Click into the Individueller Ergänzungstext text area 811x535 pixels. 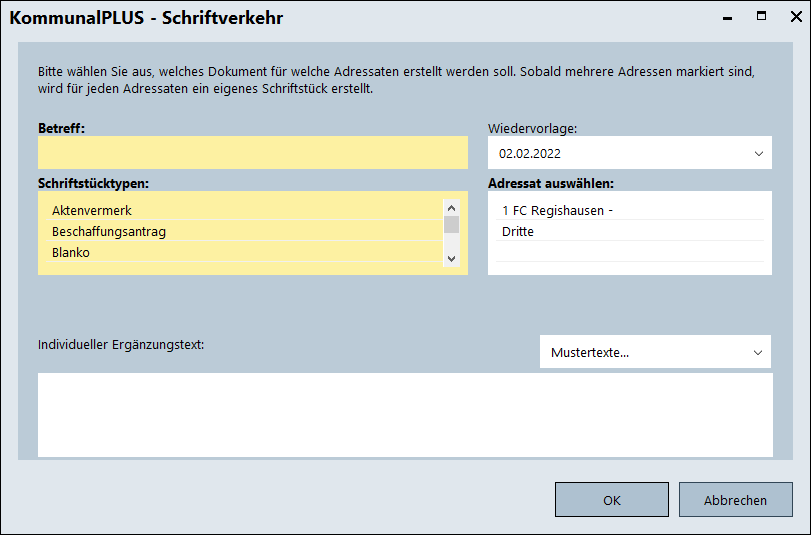tap(405, 414)
